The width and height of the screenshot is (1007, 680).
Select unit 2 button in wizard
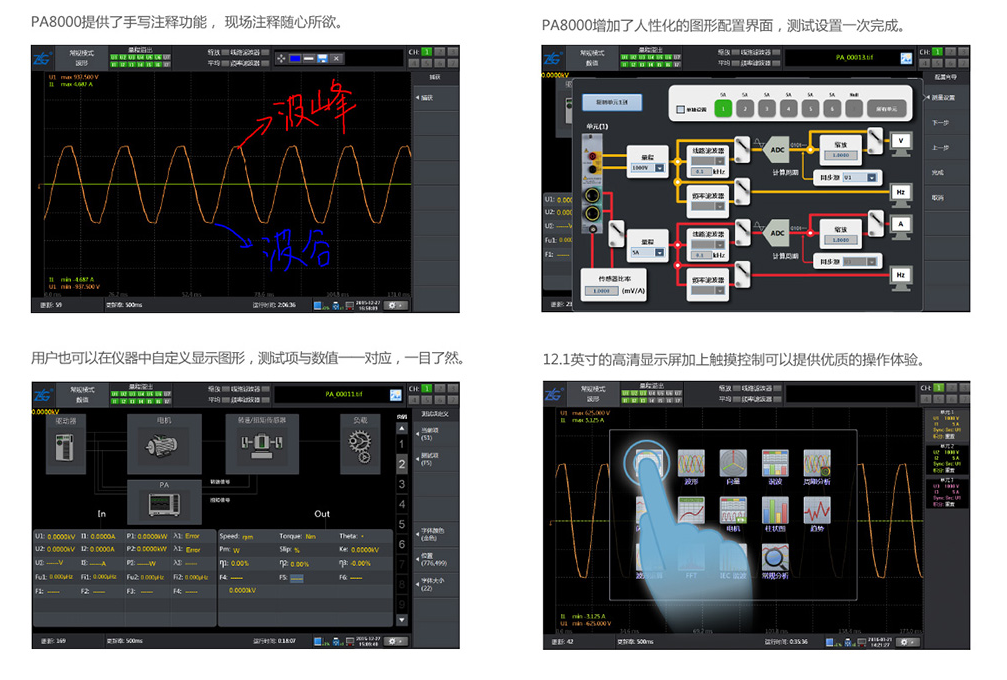tap(745, 109)
